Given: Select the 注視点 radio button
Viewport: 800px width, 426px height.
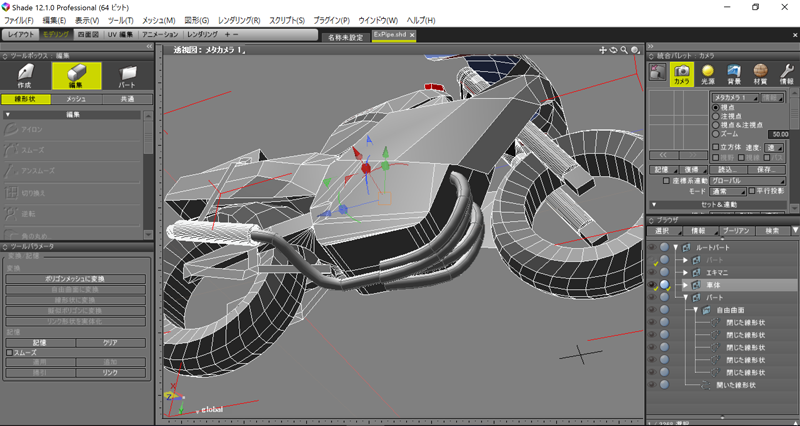Looking at the screenshot, I should (x=715, y=116).
